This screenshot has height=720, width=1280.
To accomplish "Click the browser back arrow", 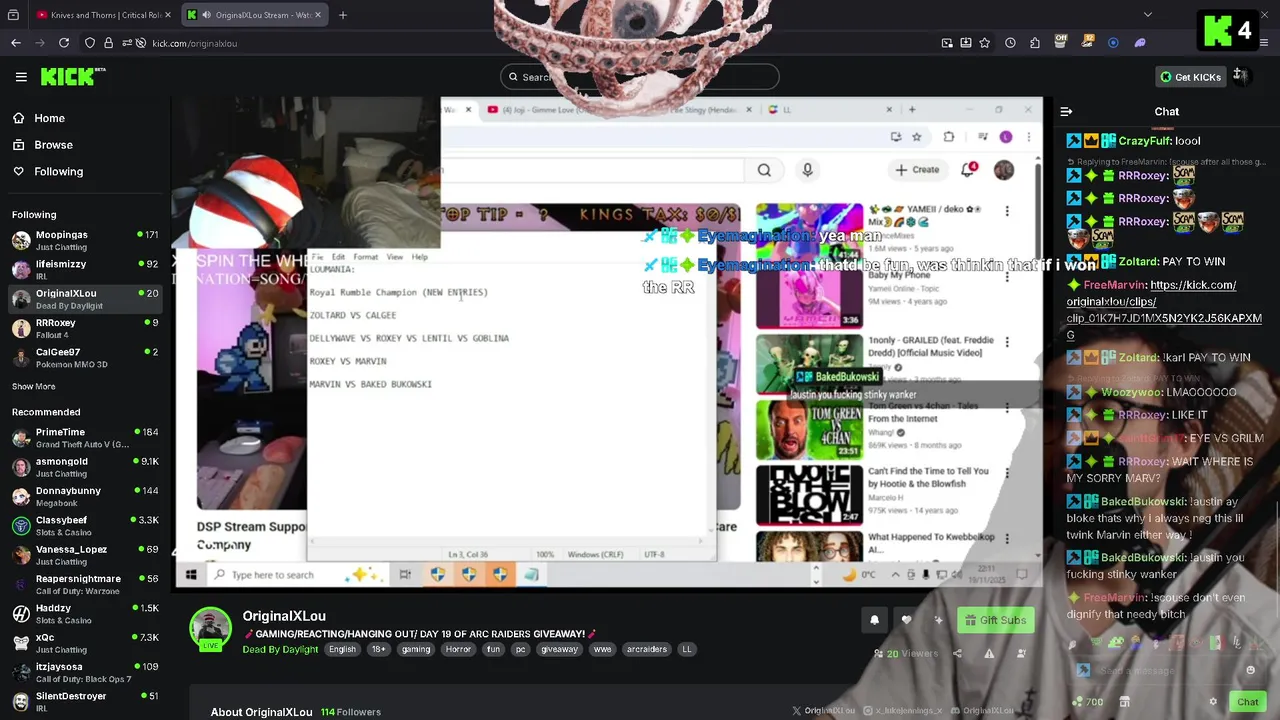I will (x=16, y=43).
